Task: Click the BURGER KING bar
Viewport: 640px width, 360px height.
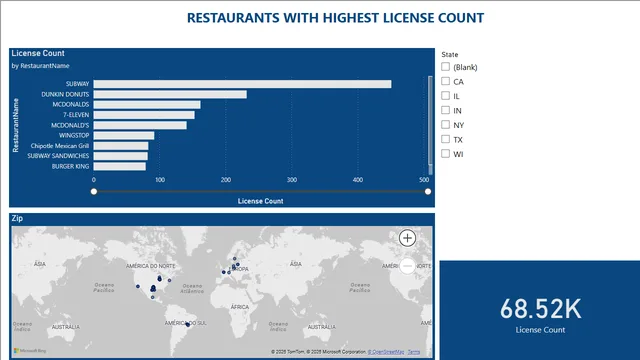Action: click(x=120, y=167)
